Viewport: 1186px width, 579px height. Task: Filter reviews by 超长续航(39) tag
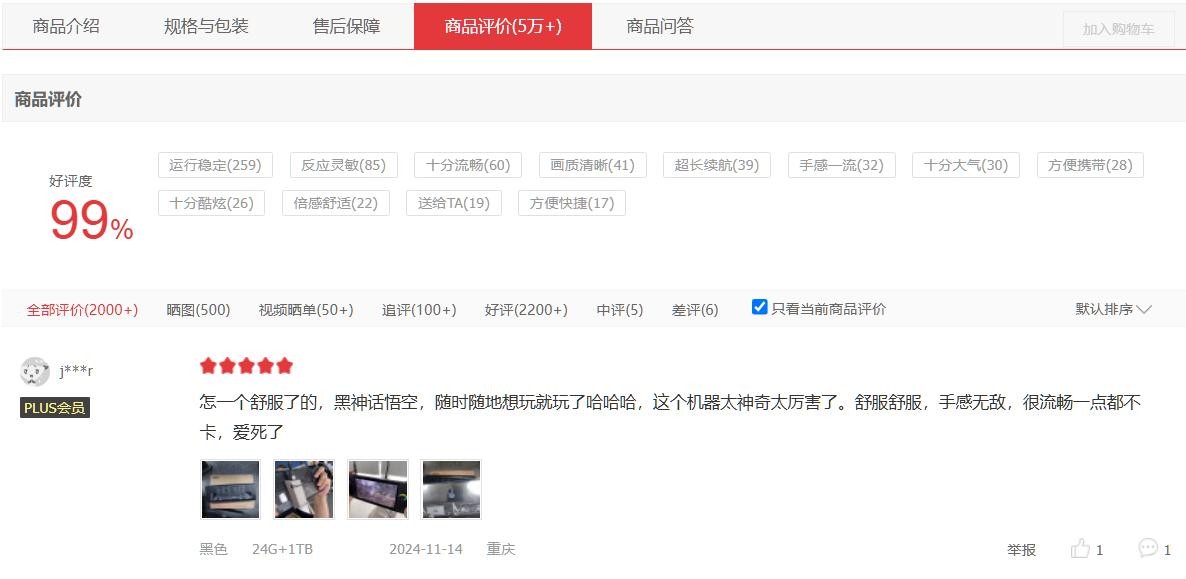tap(716, 165)
